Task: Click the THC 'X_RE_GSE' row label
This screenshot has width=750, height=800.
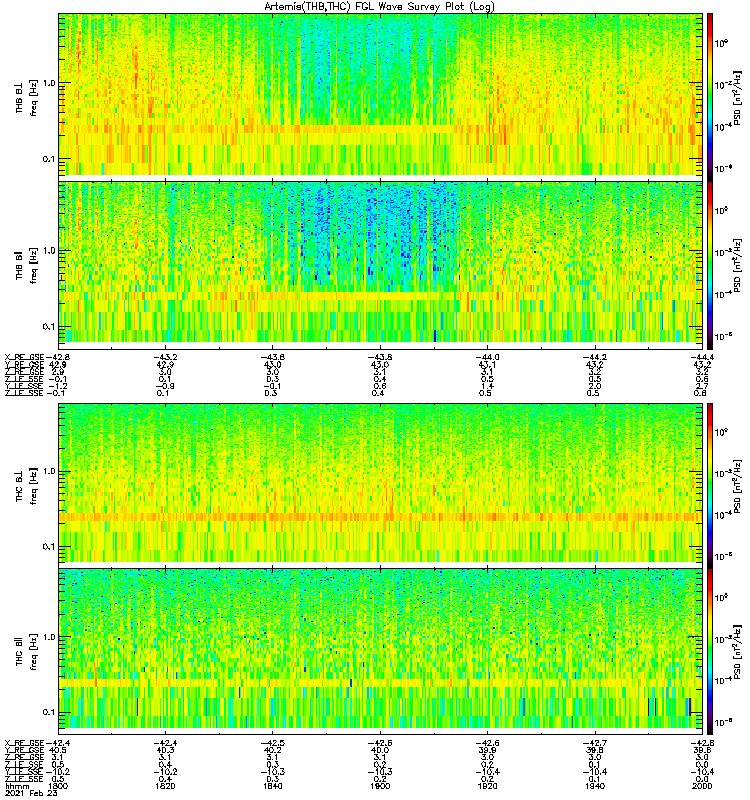Action: pyautogui.click(x=24, y=743)
